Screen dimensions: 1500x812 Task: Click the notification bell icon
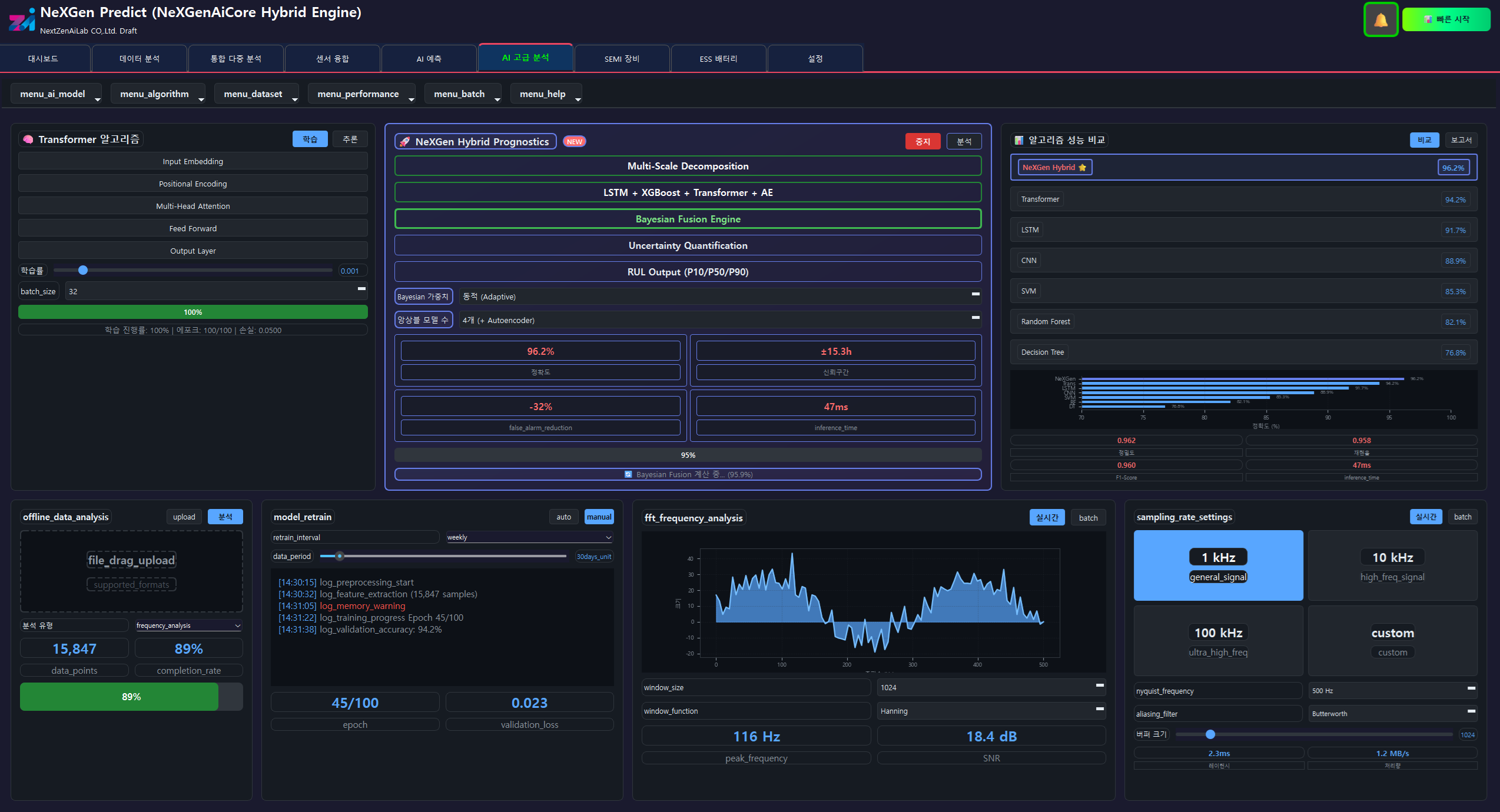coord(1380,20)
